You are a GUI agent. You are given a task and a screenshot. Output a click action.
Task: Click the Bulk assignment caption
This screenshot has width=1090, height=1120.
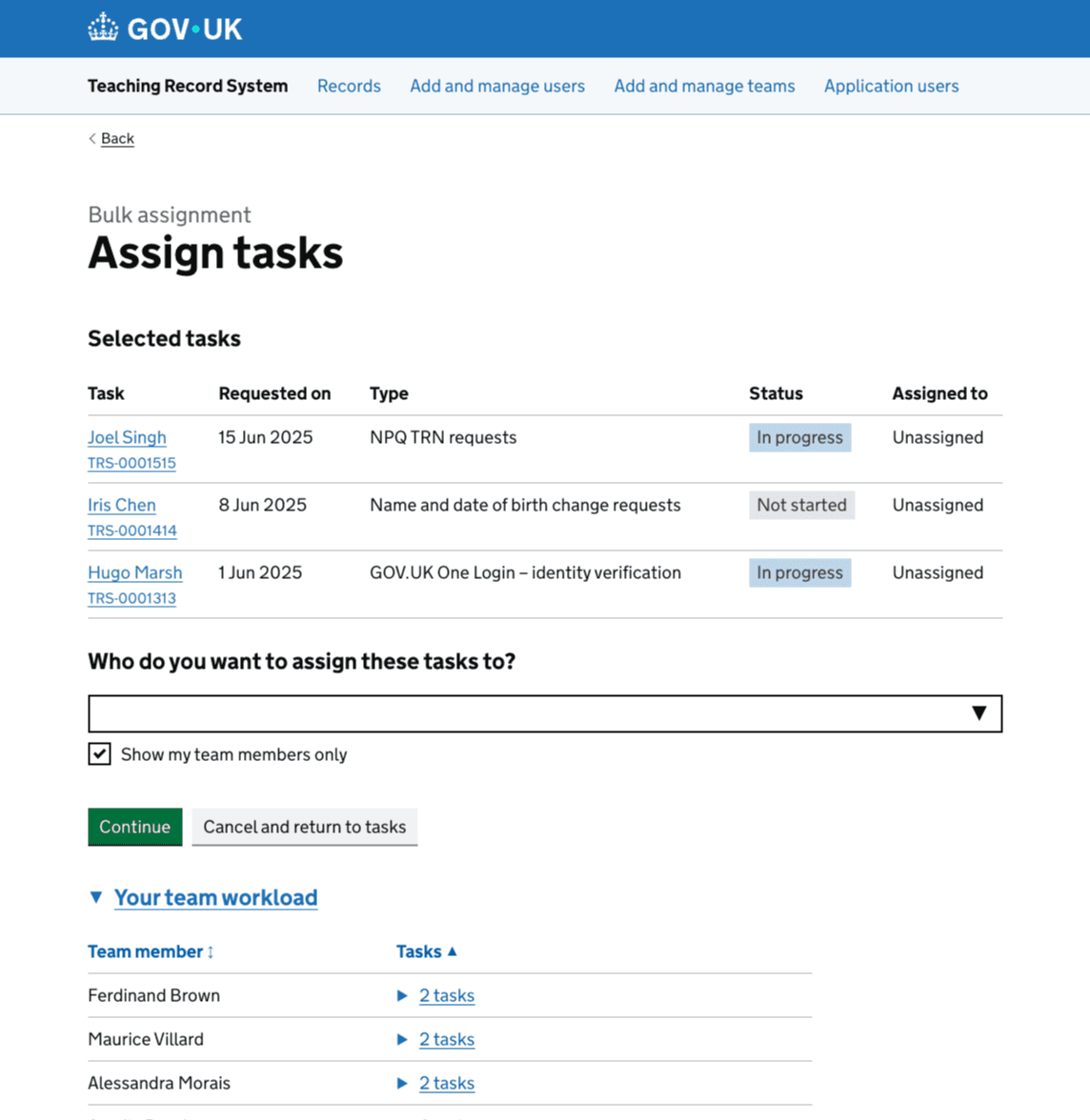170,215
